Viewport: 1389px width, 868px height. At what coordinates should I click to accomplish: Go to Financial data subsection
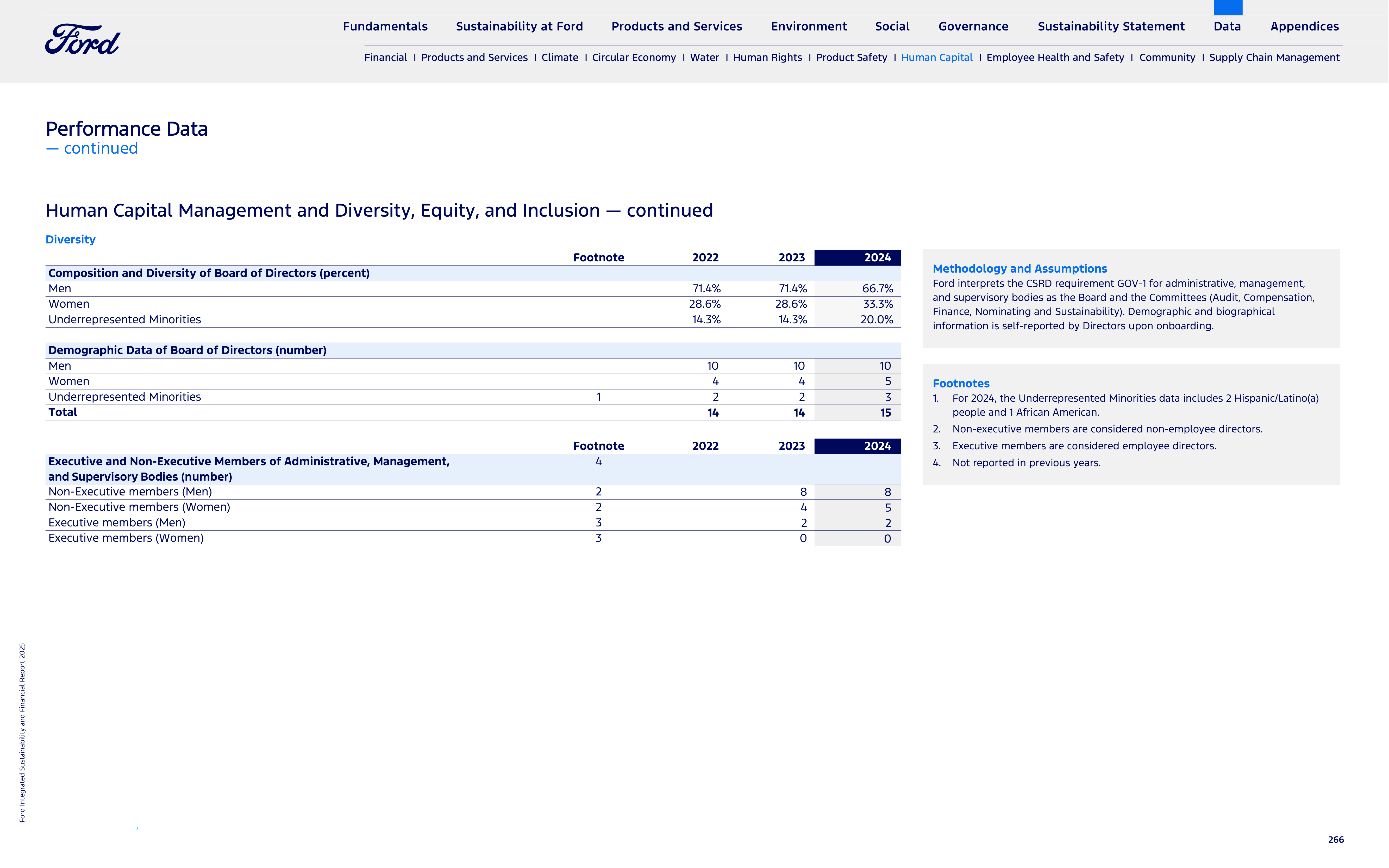click(x=385, y=58)
